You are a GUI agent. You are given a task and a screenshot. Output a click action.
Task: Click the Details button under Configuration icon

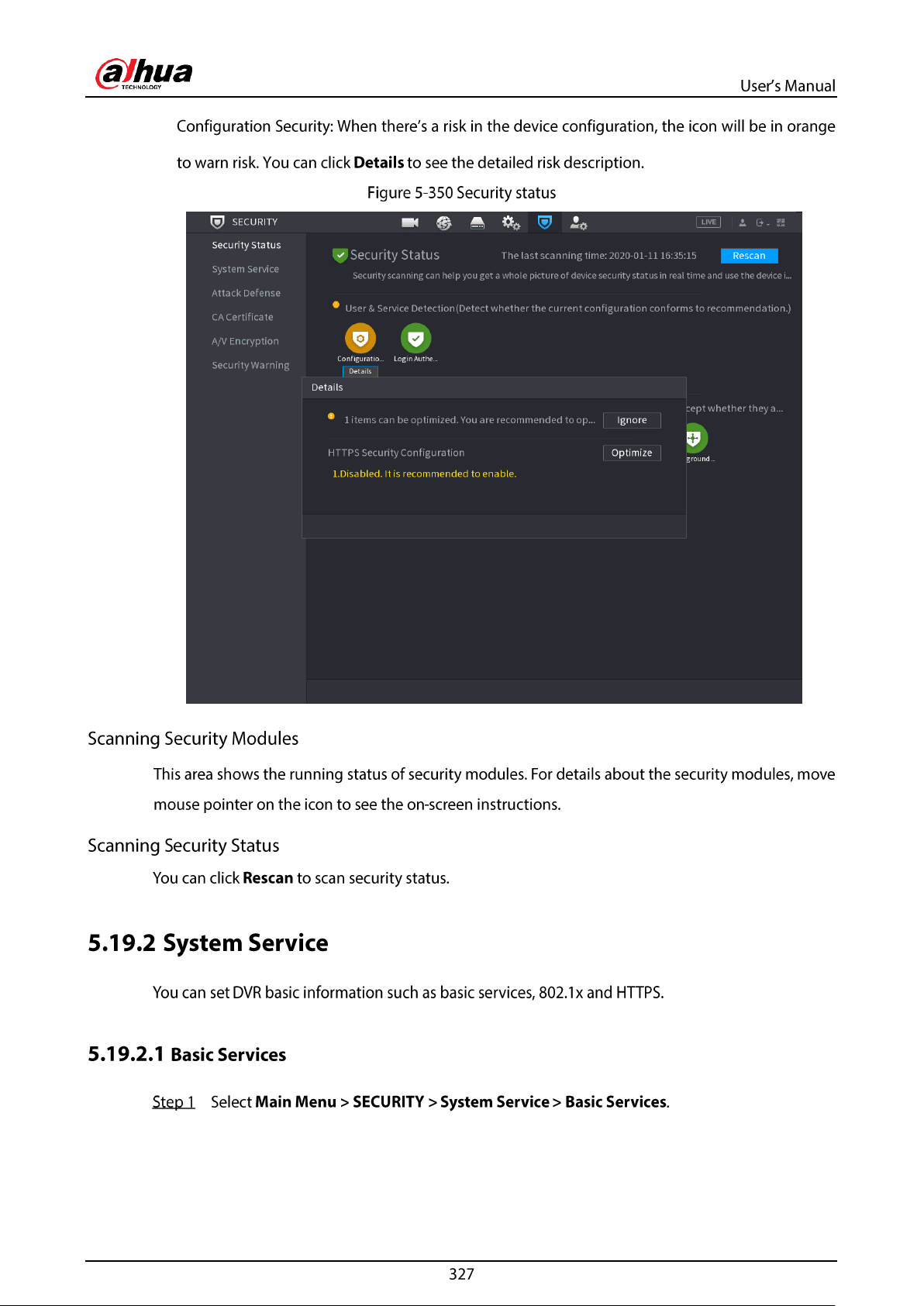(x=360, y=371)
